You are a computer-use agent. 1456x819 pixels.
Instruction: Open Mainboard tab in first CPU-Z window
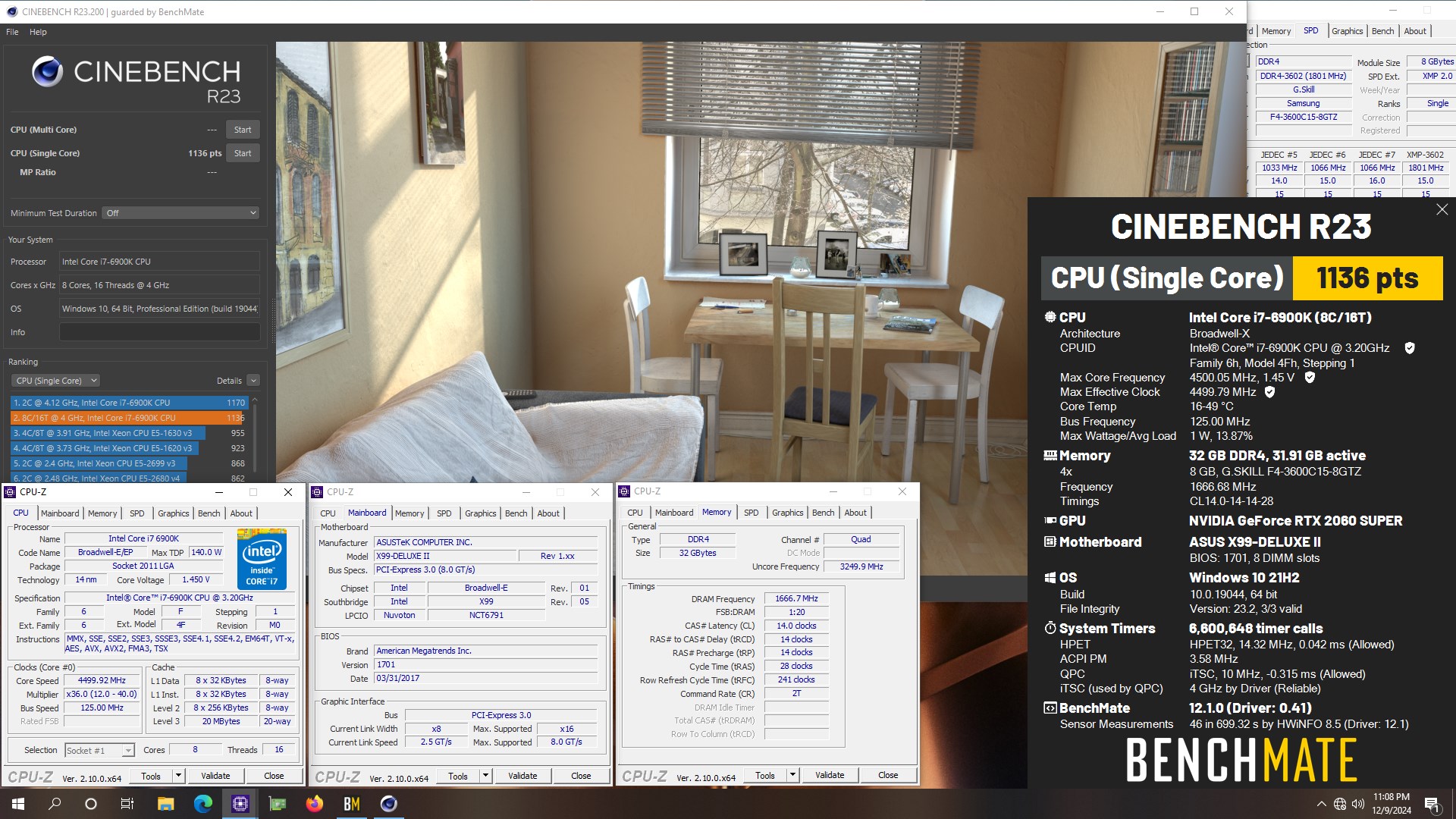point(60,513)
